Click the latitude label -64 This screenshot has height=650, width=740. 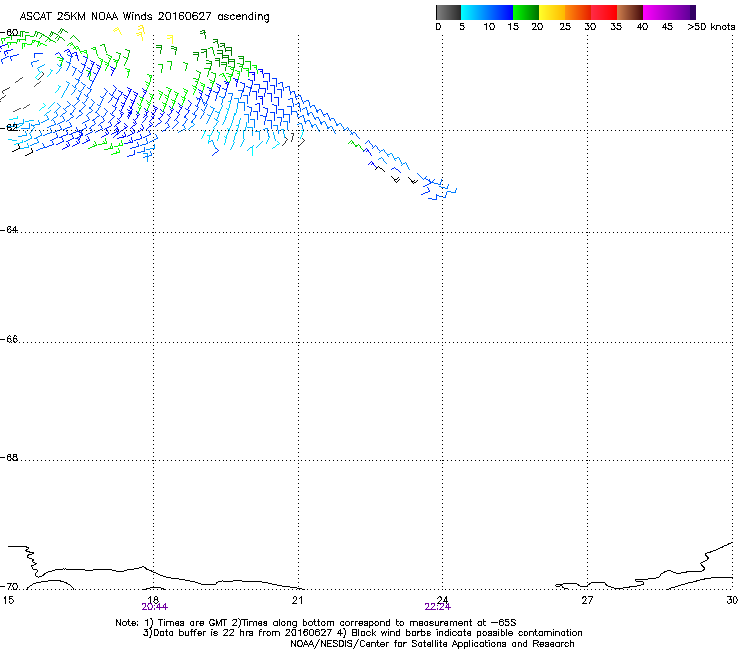pos(9,230)
